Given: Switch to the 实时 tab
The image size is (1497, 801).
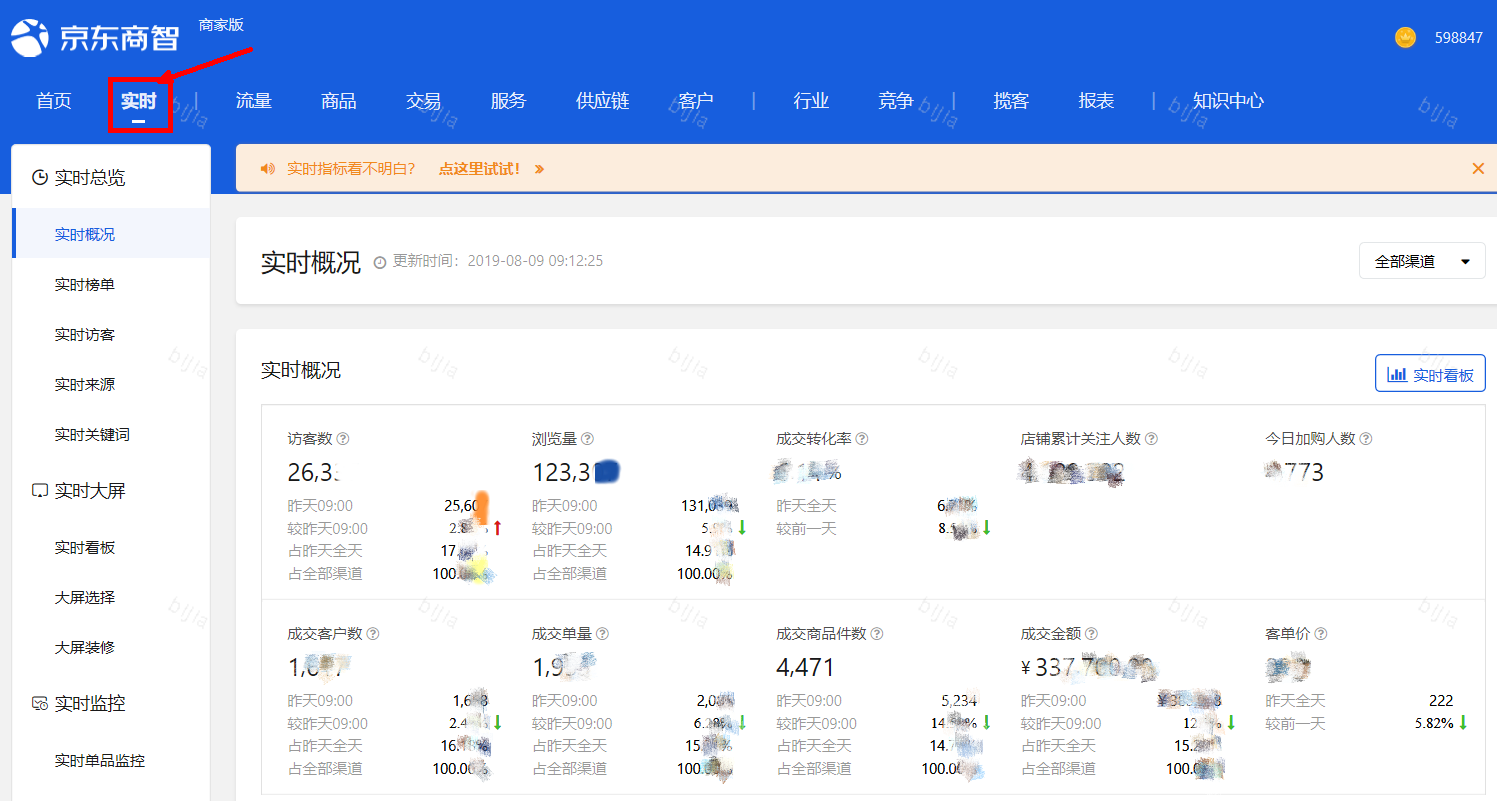Looking at the screenshot, I should point(139,101).
